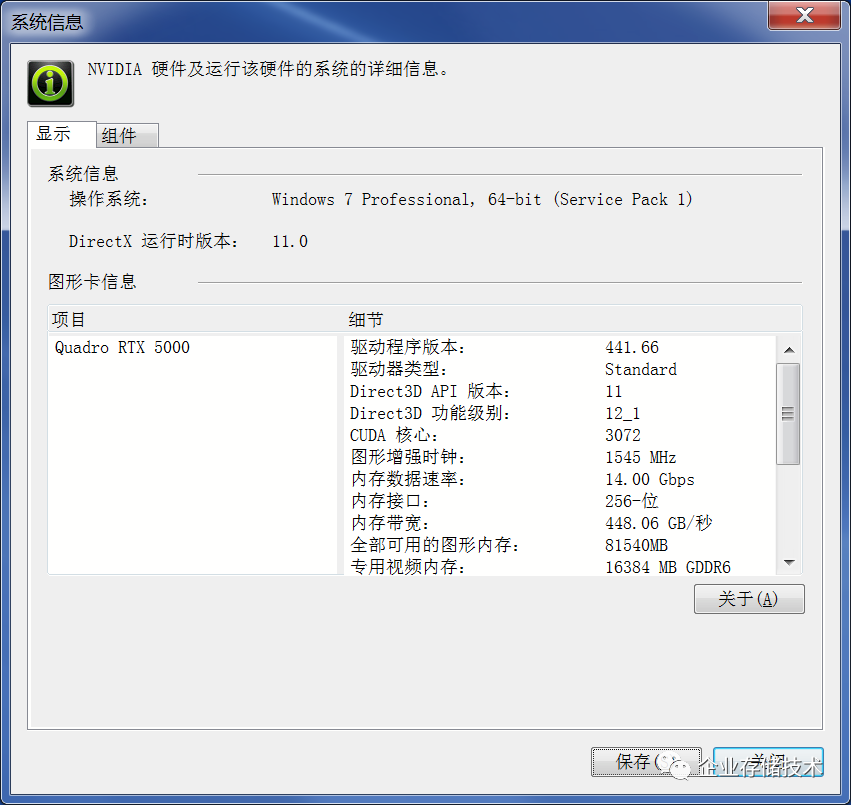Click the Windows 7 Professional OS text
The height and width of the screenshot is (805, 851).
(x=481, y=199)
